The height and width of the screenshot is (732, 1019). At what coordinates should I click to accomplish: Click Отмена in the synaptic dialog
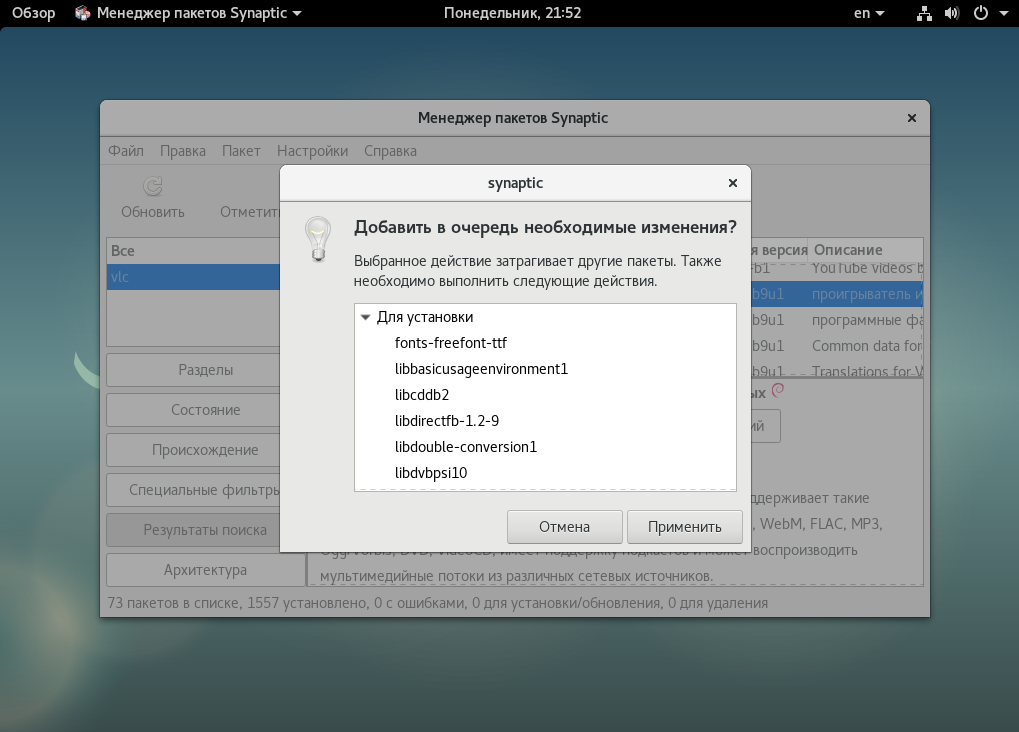[x=564, y=527]
